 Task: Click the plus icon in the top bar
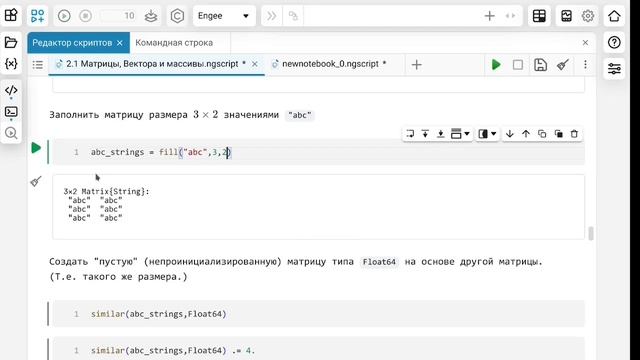(489, 16)
